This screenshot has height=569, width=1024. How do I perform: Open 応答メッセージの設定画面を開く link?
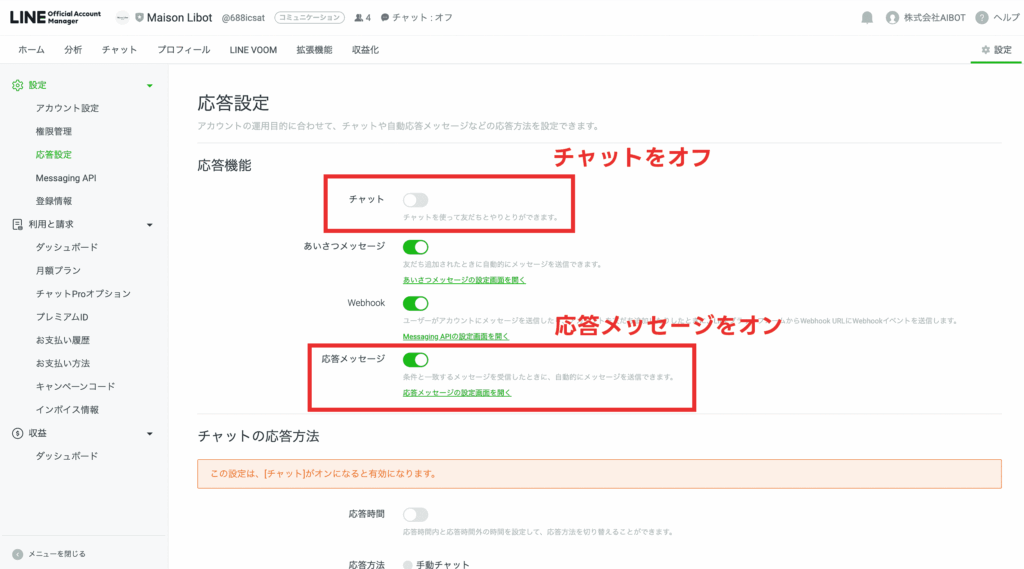[457, 393]
